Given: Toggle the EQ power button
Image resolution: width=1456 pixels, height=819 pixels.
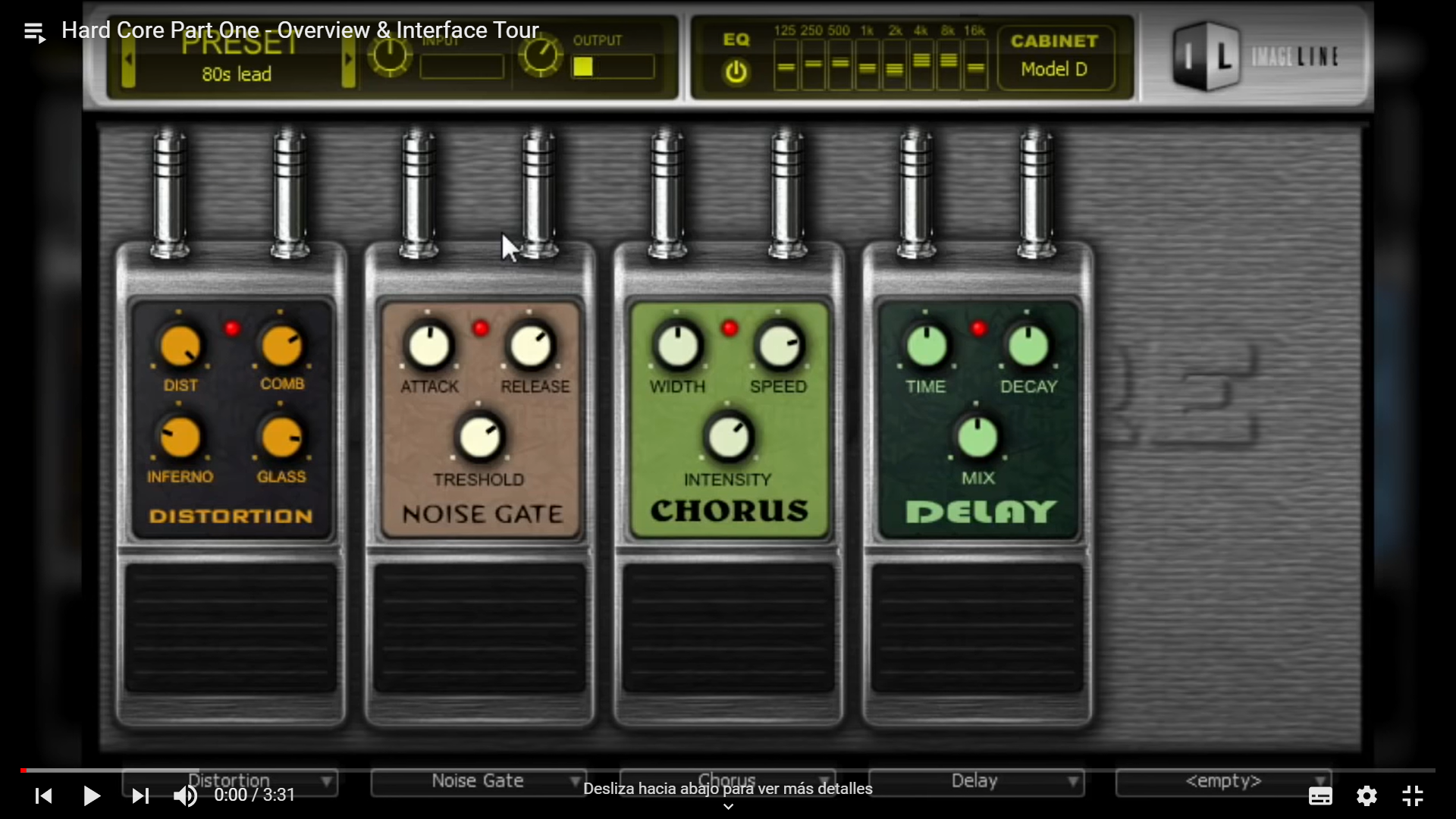Looking at the screenshot, I should tap(736, 73).
